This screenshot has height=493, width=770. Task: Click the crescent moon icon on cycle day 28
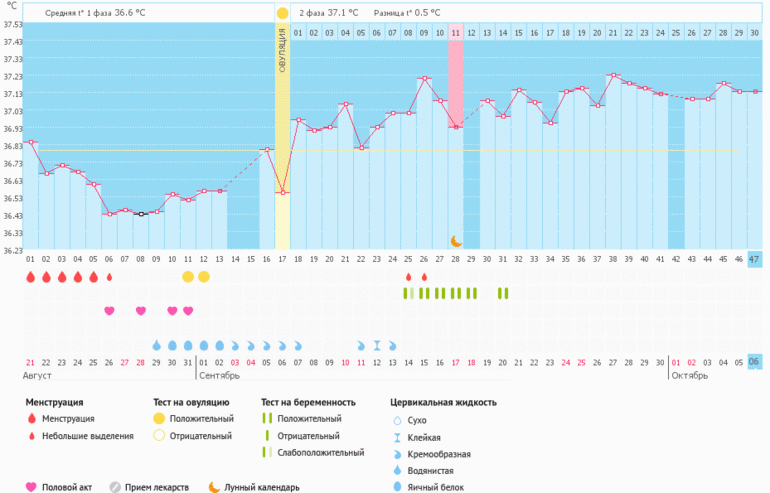(x=456, y=240)
